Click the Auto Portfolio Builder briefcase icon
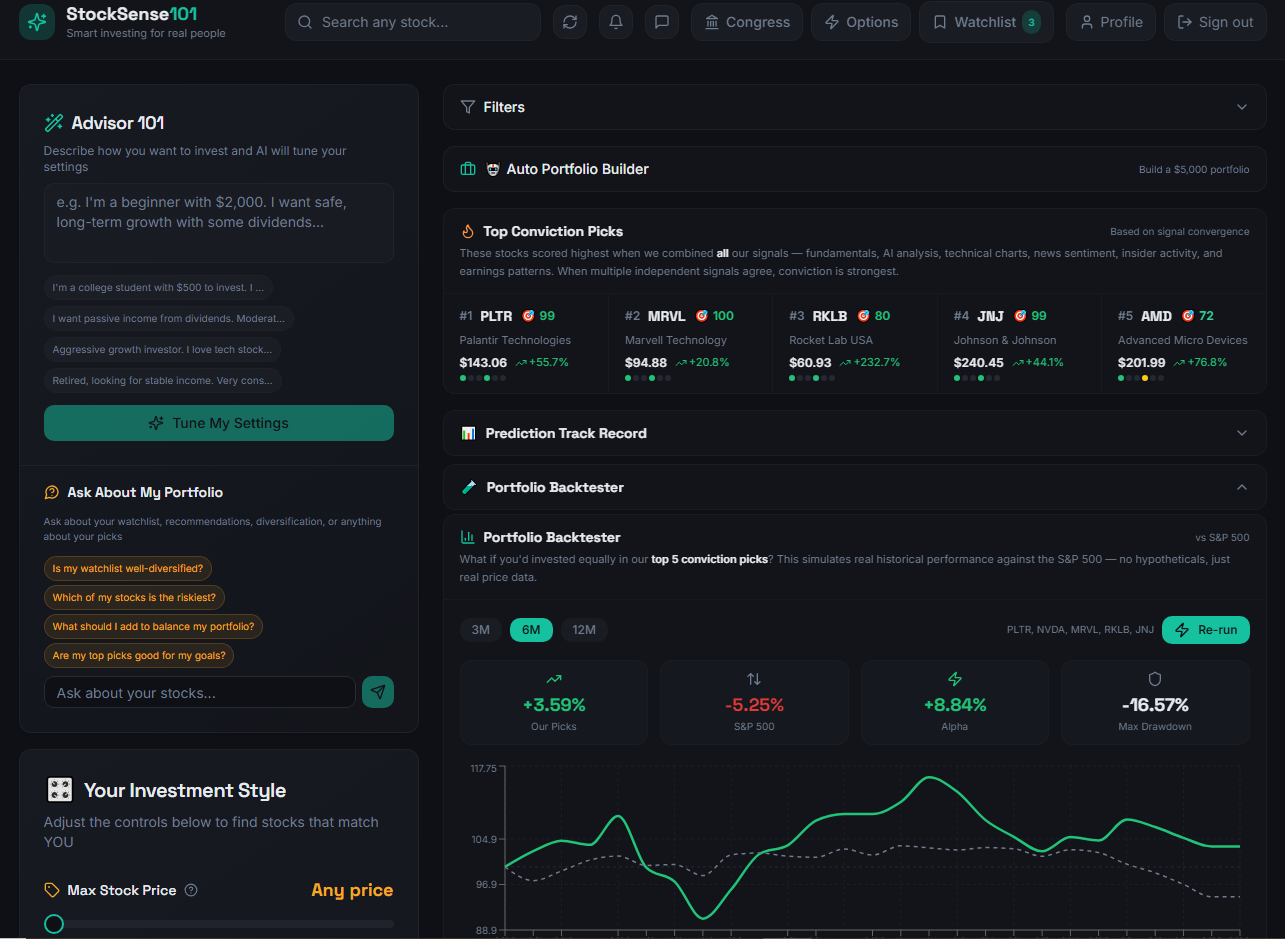Screen dimensions: 1285x939 point(468,169)
